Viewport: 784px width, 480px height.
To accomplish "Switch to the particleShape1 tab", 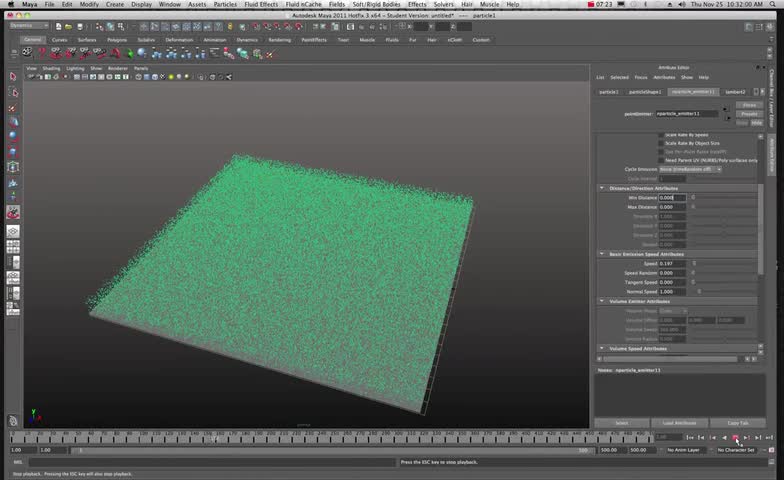I will coord(645,91).
